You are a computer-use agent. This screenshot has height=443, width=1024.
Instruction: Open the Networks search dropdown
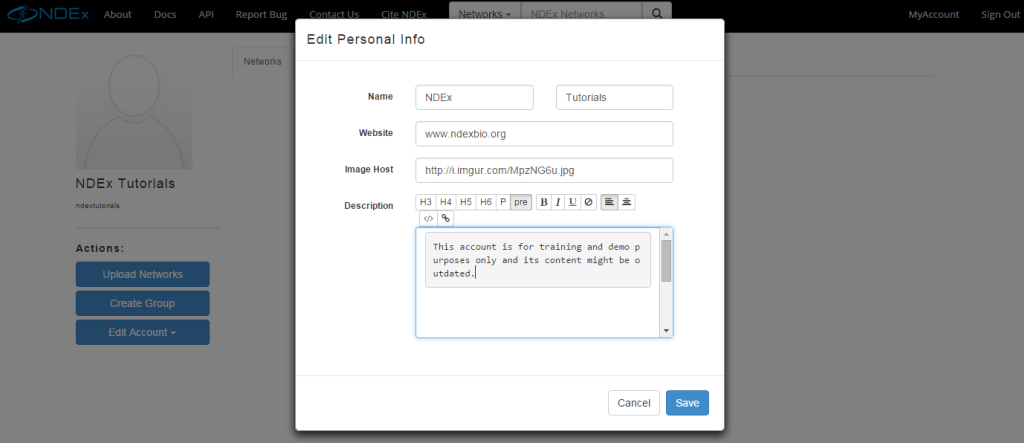point(485,14)
